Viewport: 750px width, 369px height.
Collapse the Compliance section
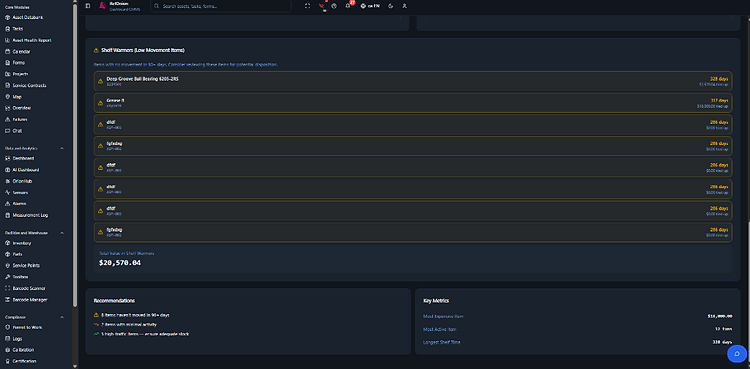[62, 317]
